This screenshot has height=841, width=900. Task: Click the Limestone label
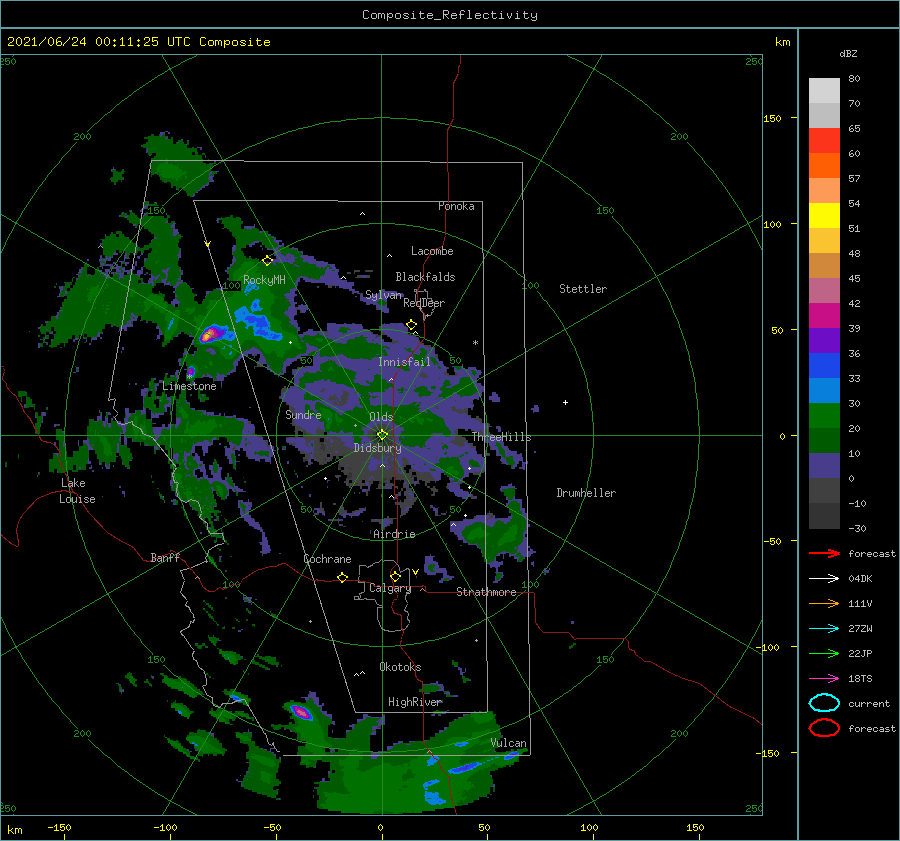[x=189, y=386]
